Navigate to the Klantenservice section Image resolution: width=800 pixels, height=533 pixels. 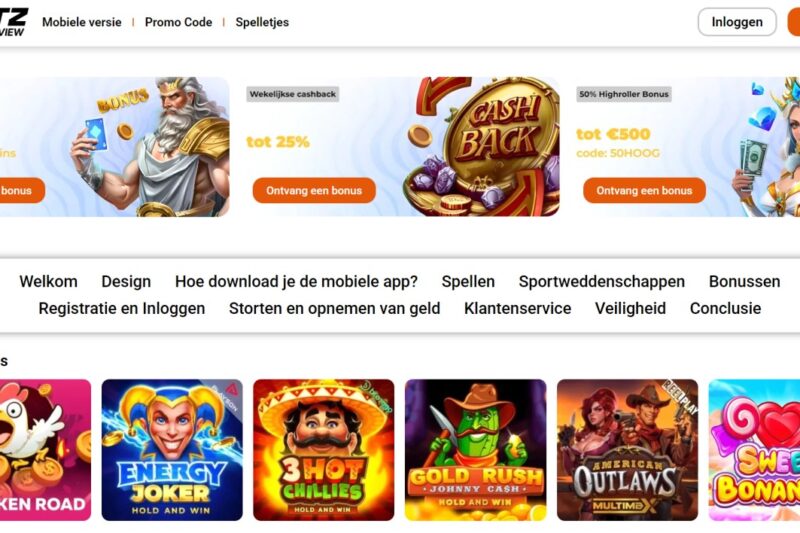(517, 309)
